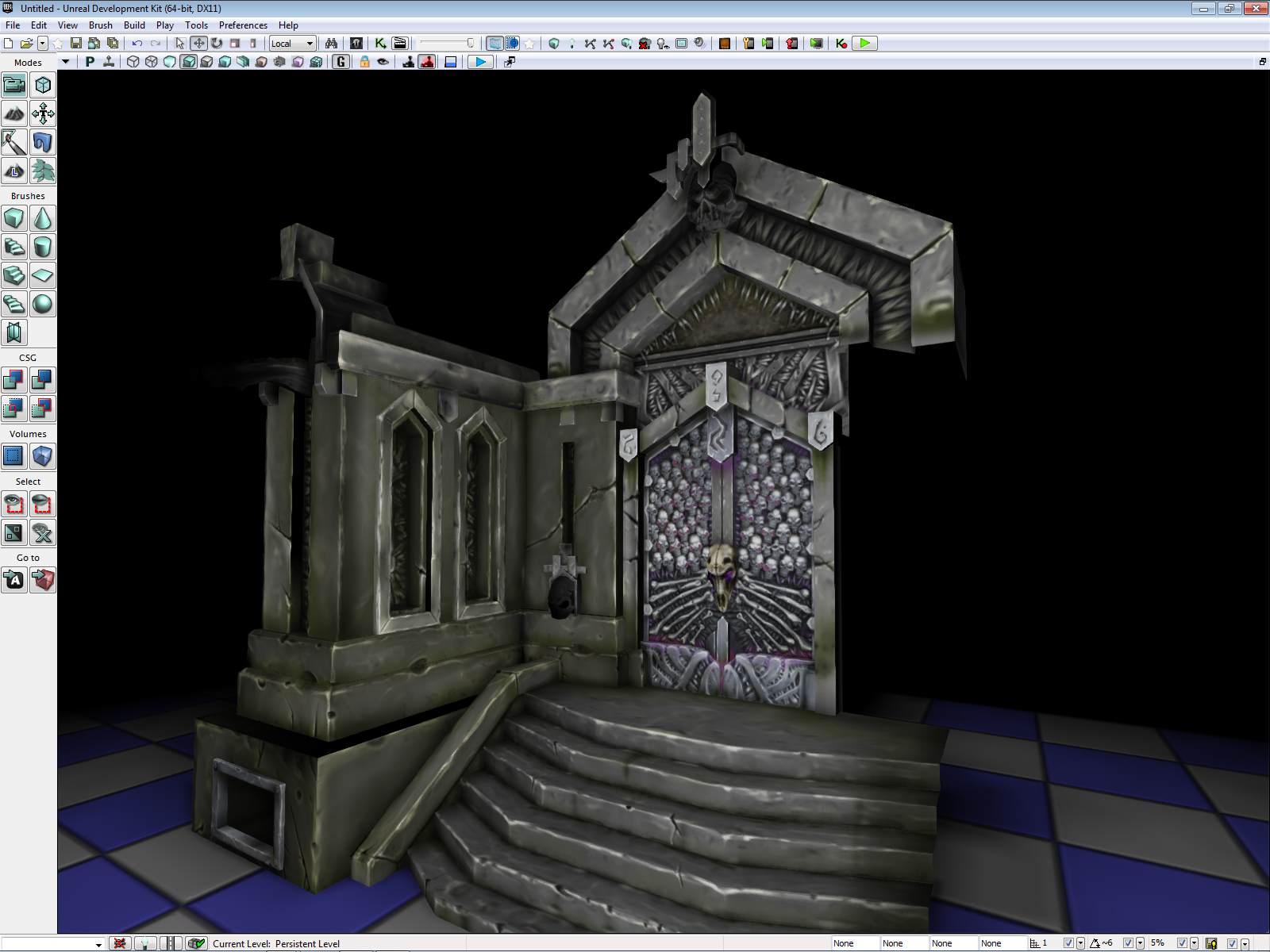Screen dimensions: 1270x952
Task: Show selected actors only icon
Action: tap(14, 504)
